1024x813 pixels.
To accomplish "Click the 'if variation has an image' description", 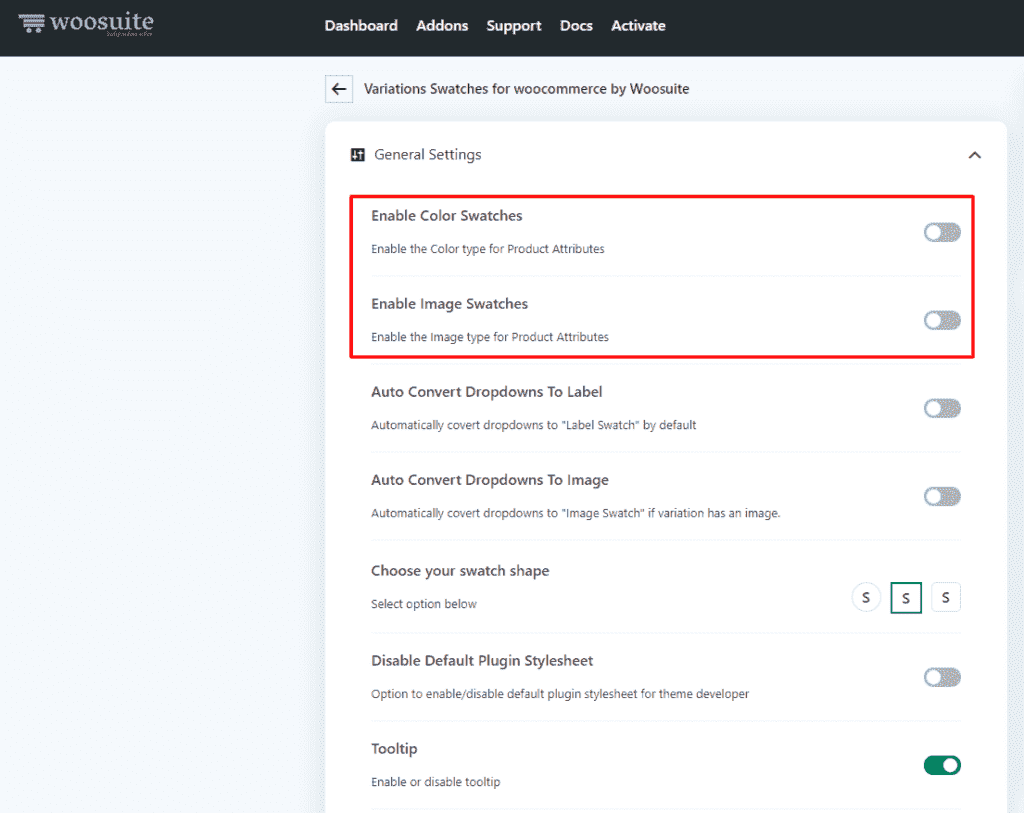I will click(x=575, y=513).
